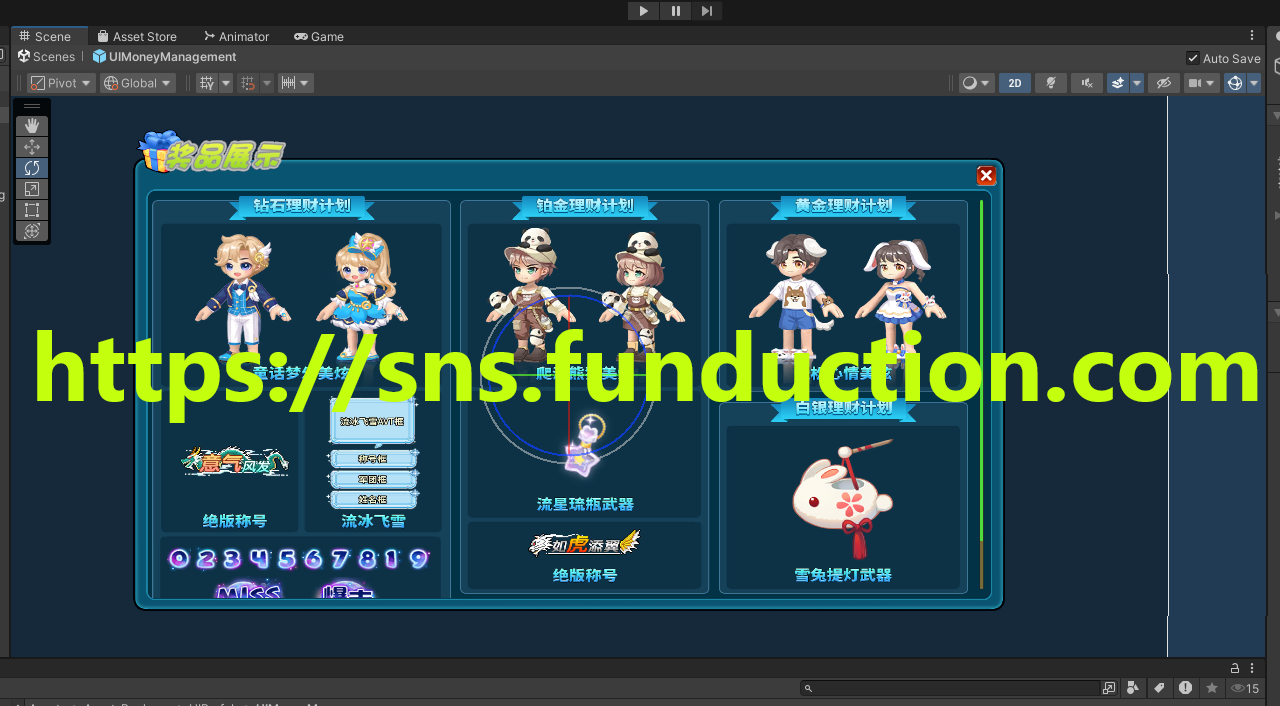
Task: Go back to Scenes breadcrumb
Action: click(46, 57)
